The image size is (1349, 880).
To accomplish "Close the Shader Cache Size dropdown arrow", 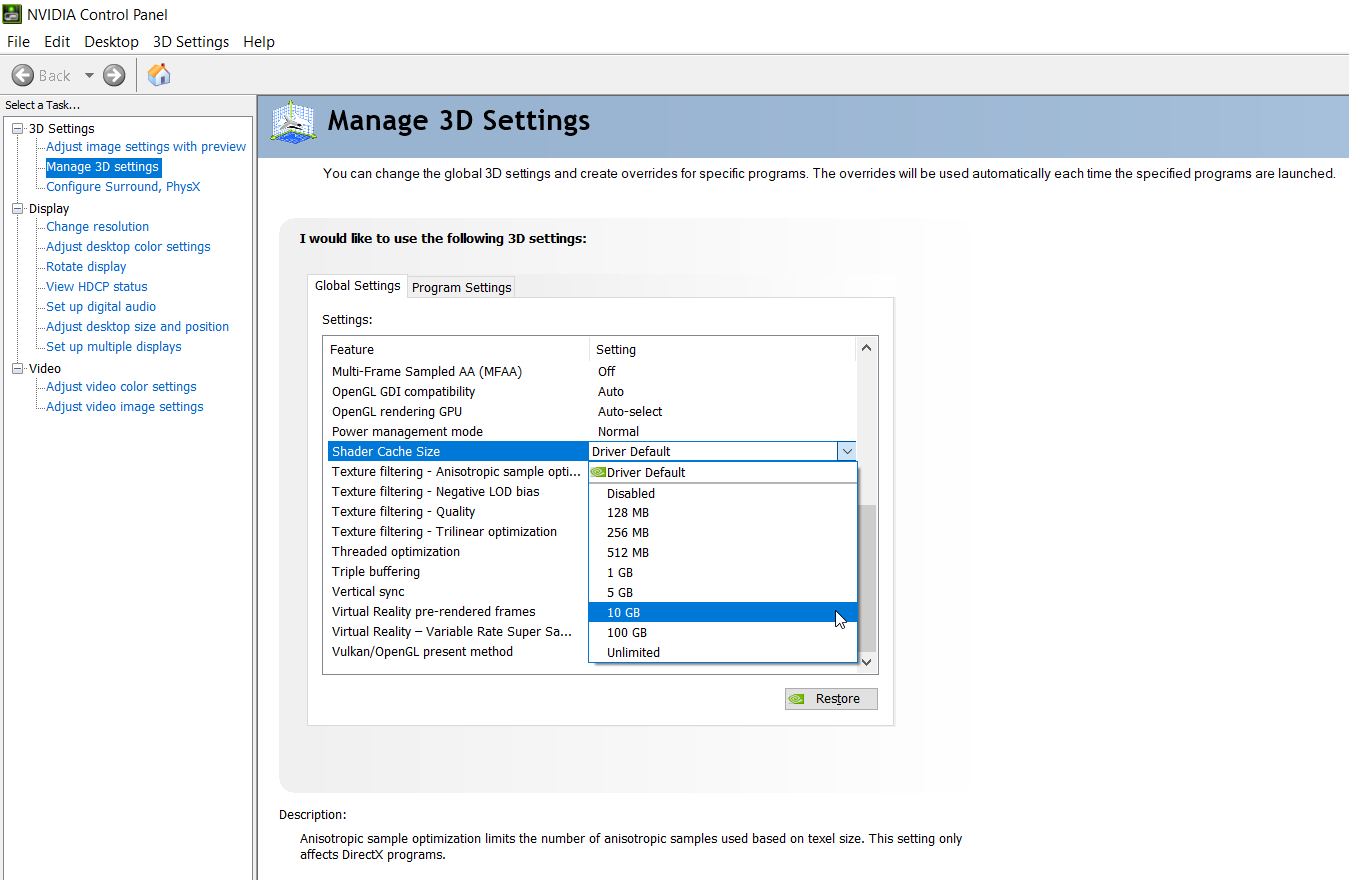I will pyautogui.click(x=846, y=451).
